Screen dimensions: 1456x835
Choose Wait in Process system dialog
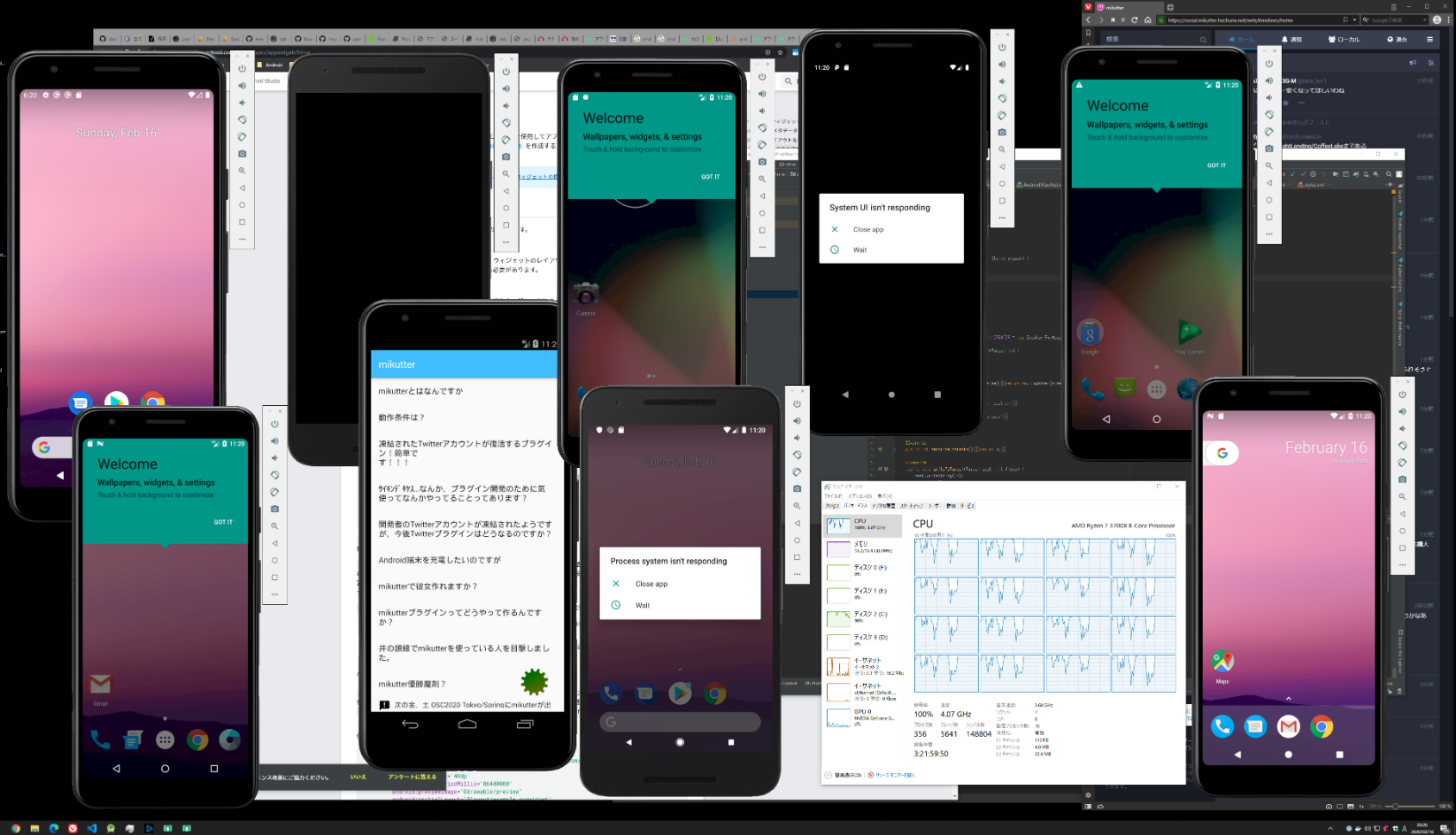[x=643, y=606]
